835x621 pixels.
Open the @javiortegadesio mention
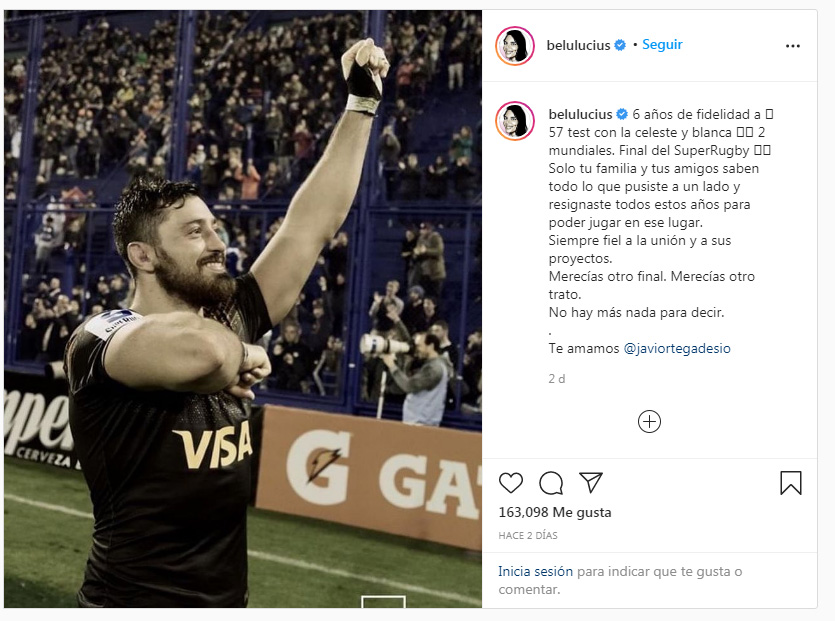coord(677,348)
